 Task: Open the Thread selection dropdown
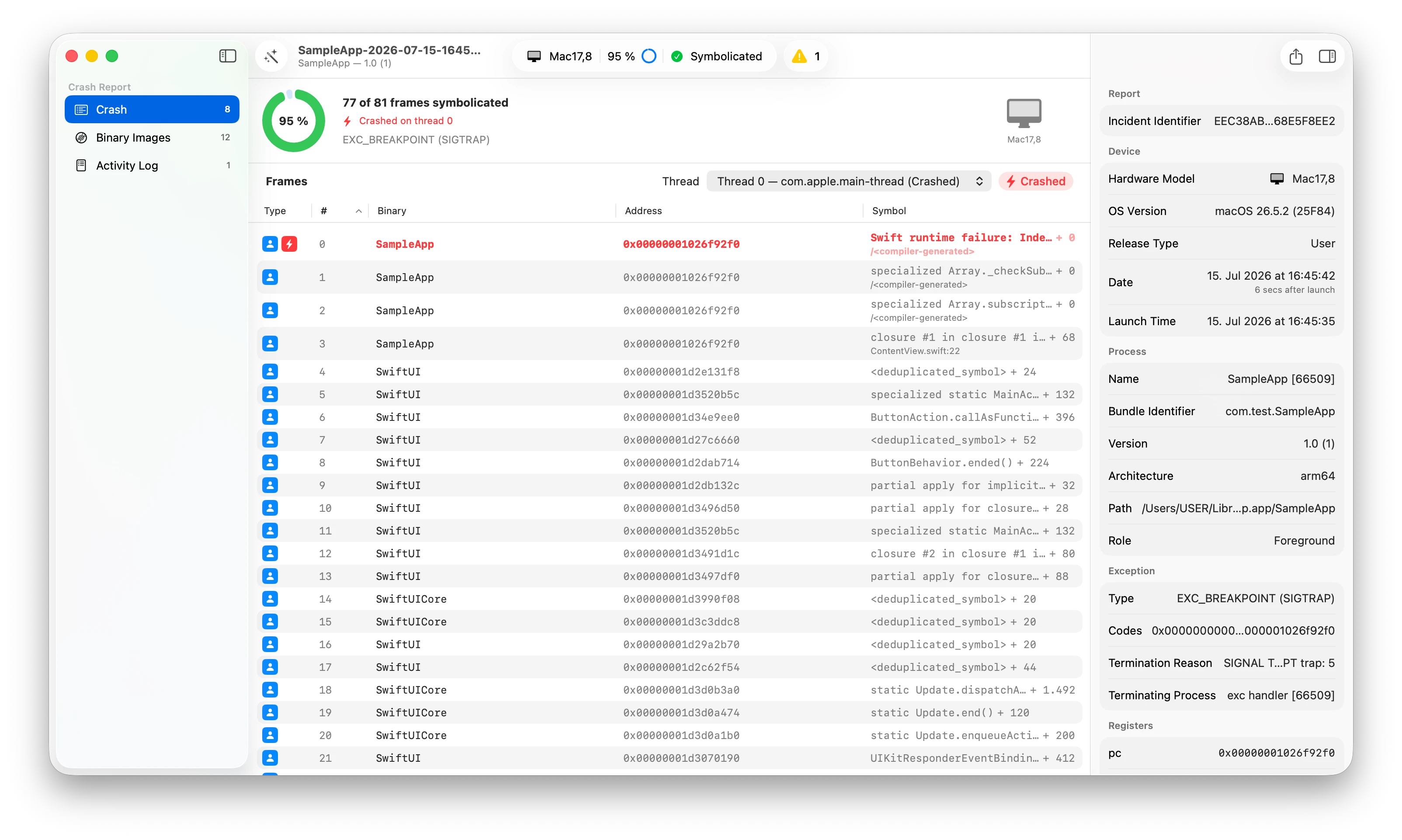pyautogui.click(x=849, y=181)
